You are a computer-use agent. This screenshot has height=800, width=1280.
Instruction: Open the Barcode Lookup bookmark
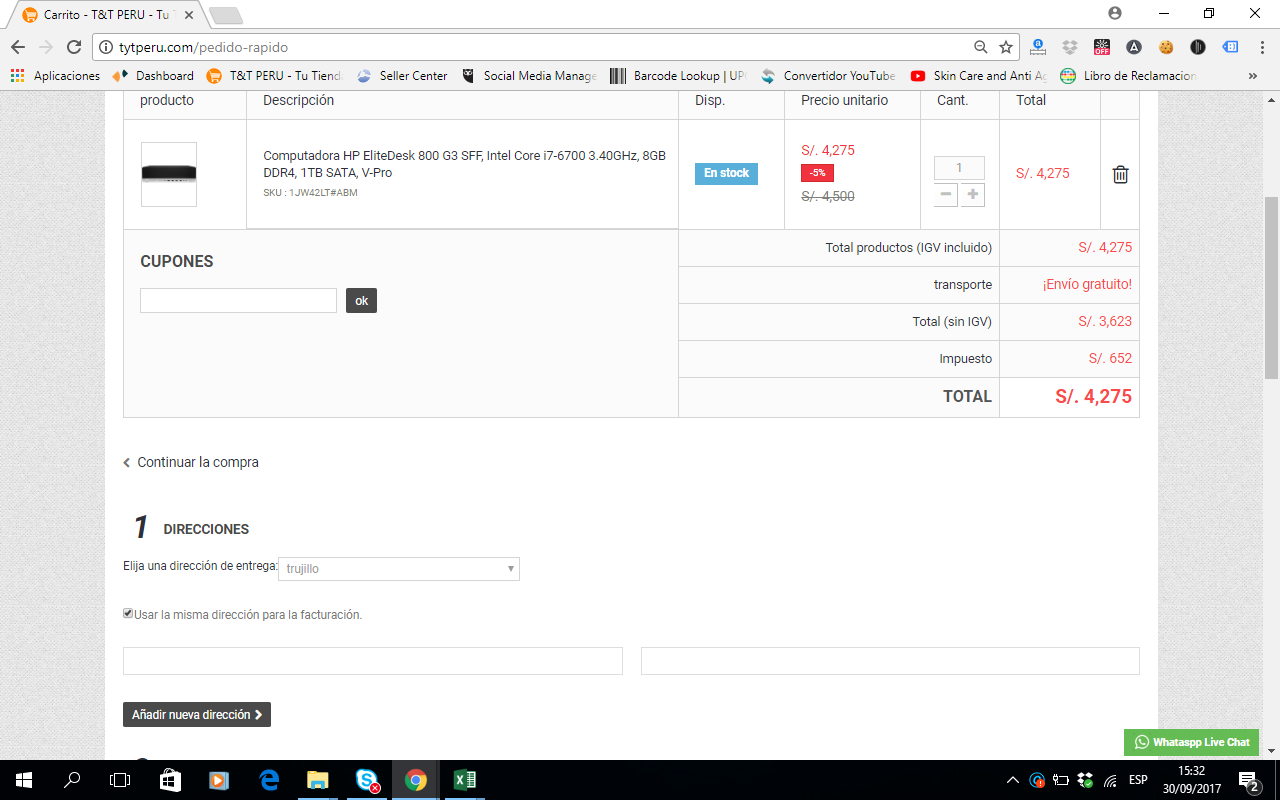pyautogui.click(x=678, y=76)
